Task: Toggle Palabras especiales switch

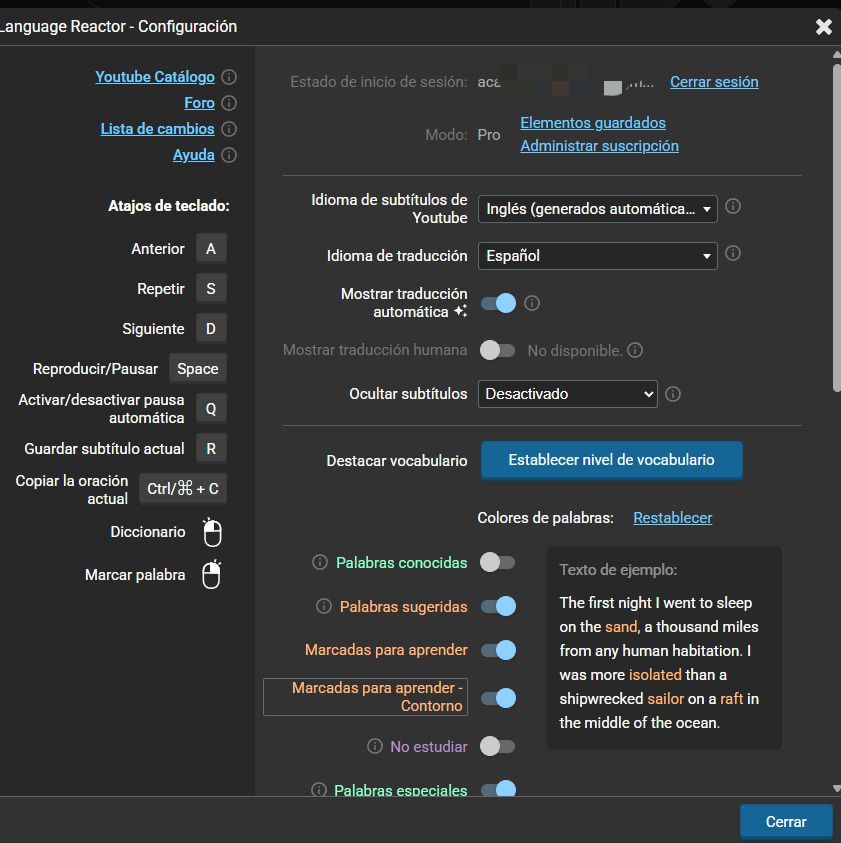Action: (x=498, y=789)
